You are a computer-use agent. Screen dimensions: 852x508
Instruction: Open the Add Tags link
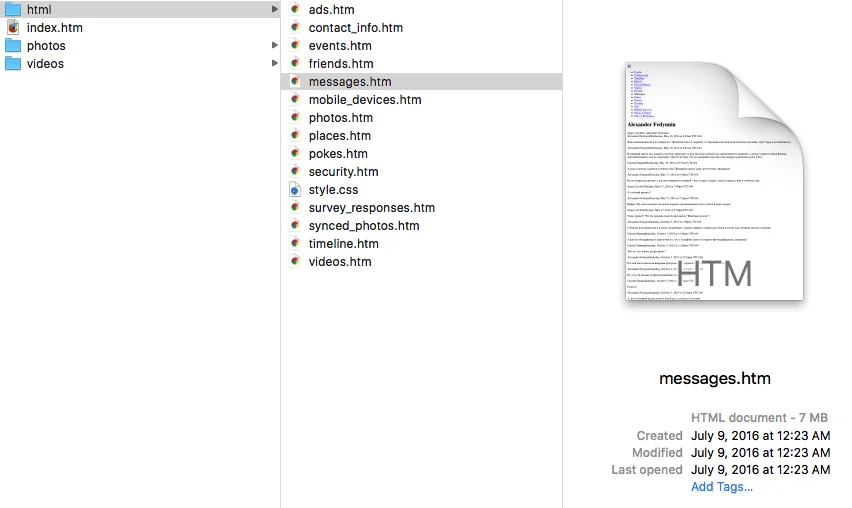tap(721, 487)
